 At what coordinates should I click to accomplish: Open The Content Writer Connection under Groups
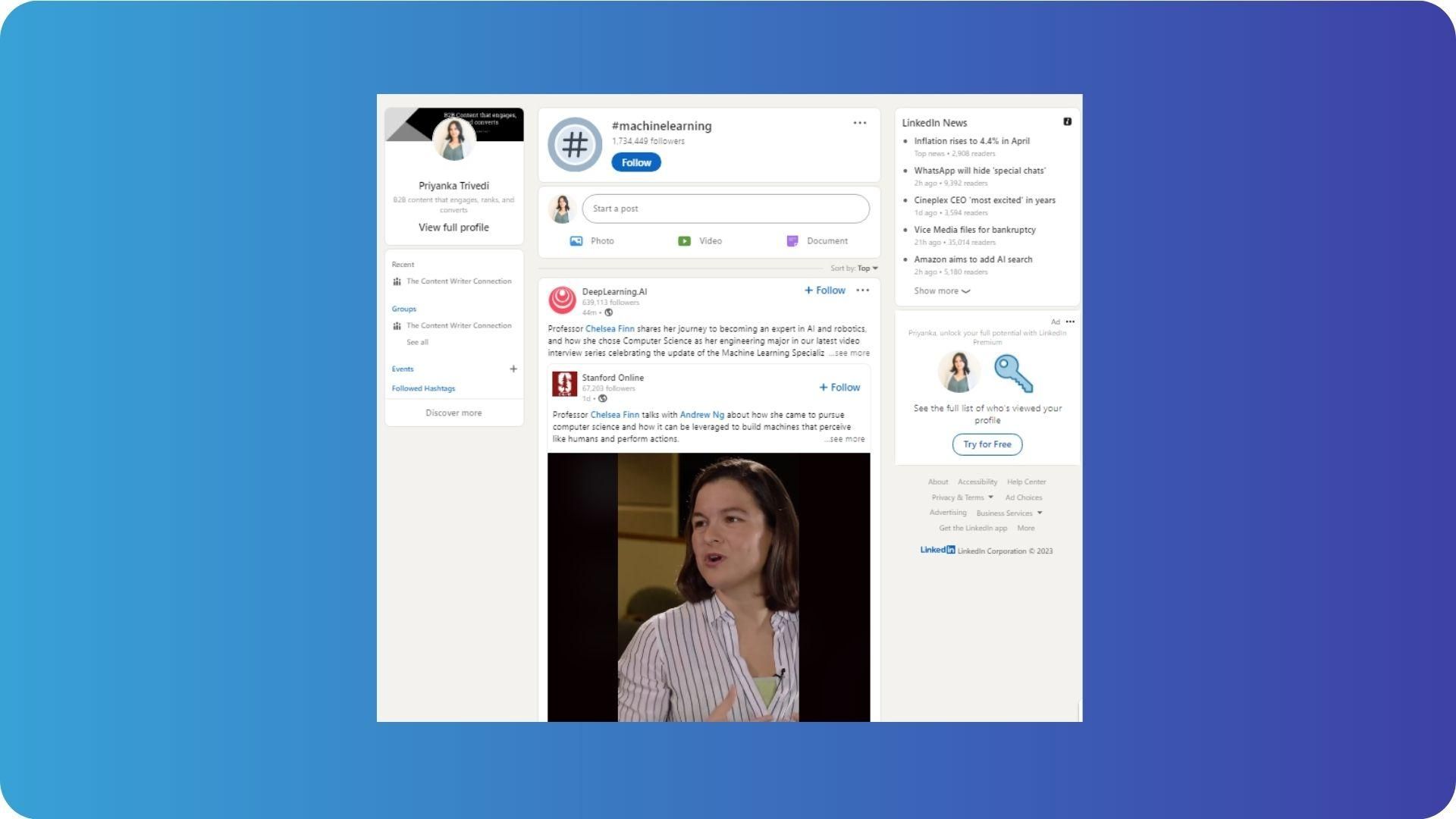[x=459, y=326]
